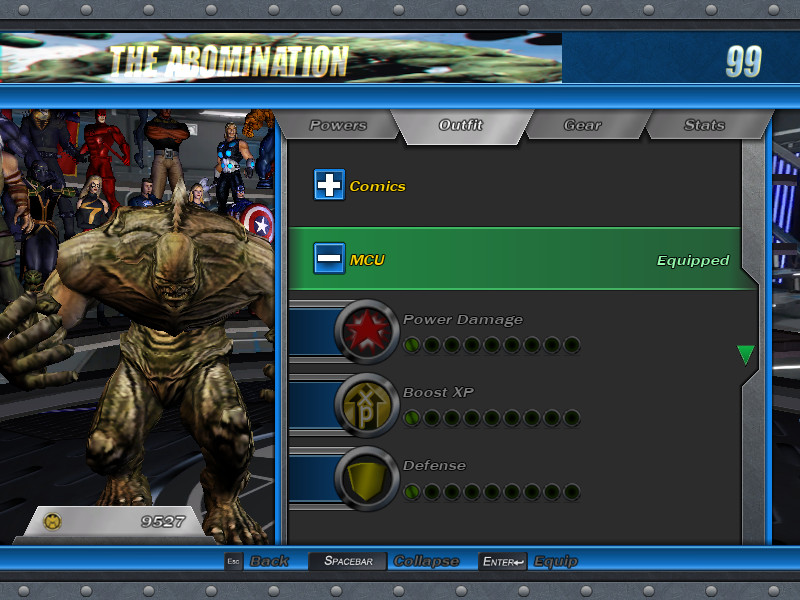Click the gold coin currency icon
The image size is (800, 600).
tap(53, 521)
